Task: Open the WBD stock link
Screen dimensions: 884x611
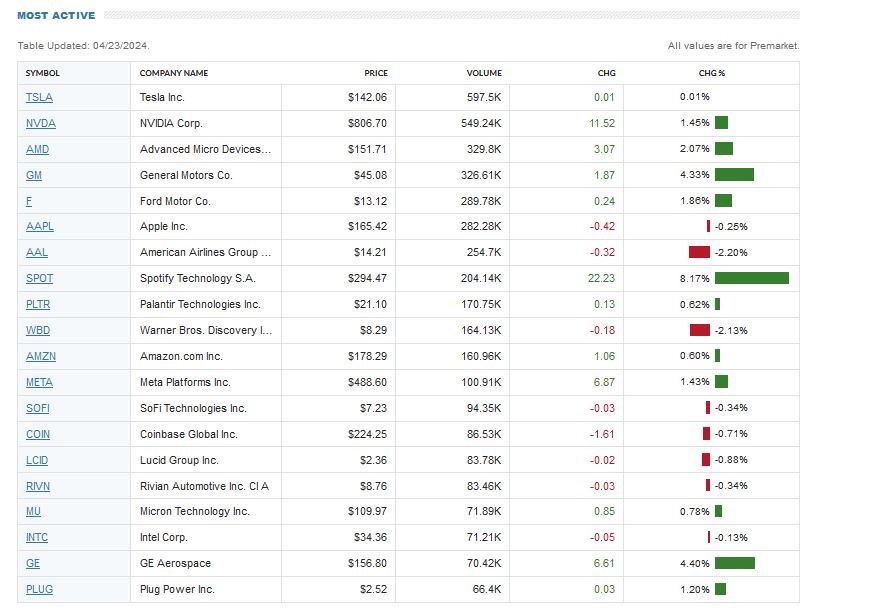Action: pos(38,330)
